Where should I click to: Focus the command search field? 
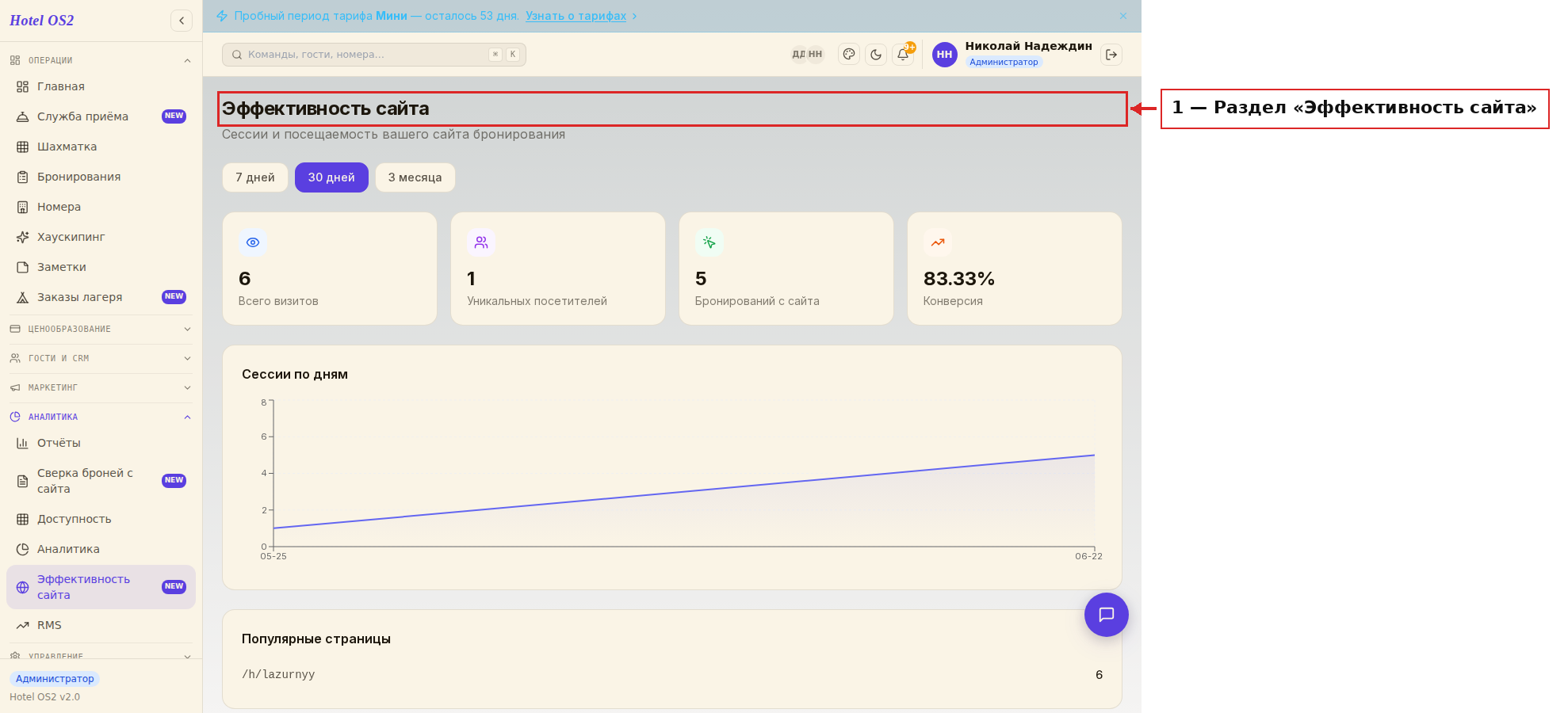coord(374,55)
